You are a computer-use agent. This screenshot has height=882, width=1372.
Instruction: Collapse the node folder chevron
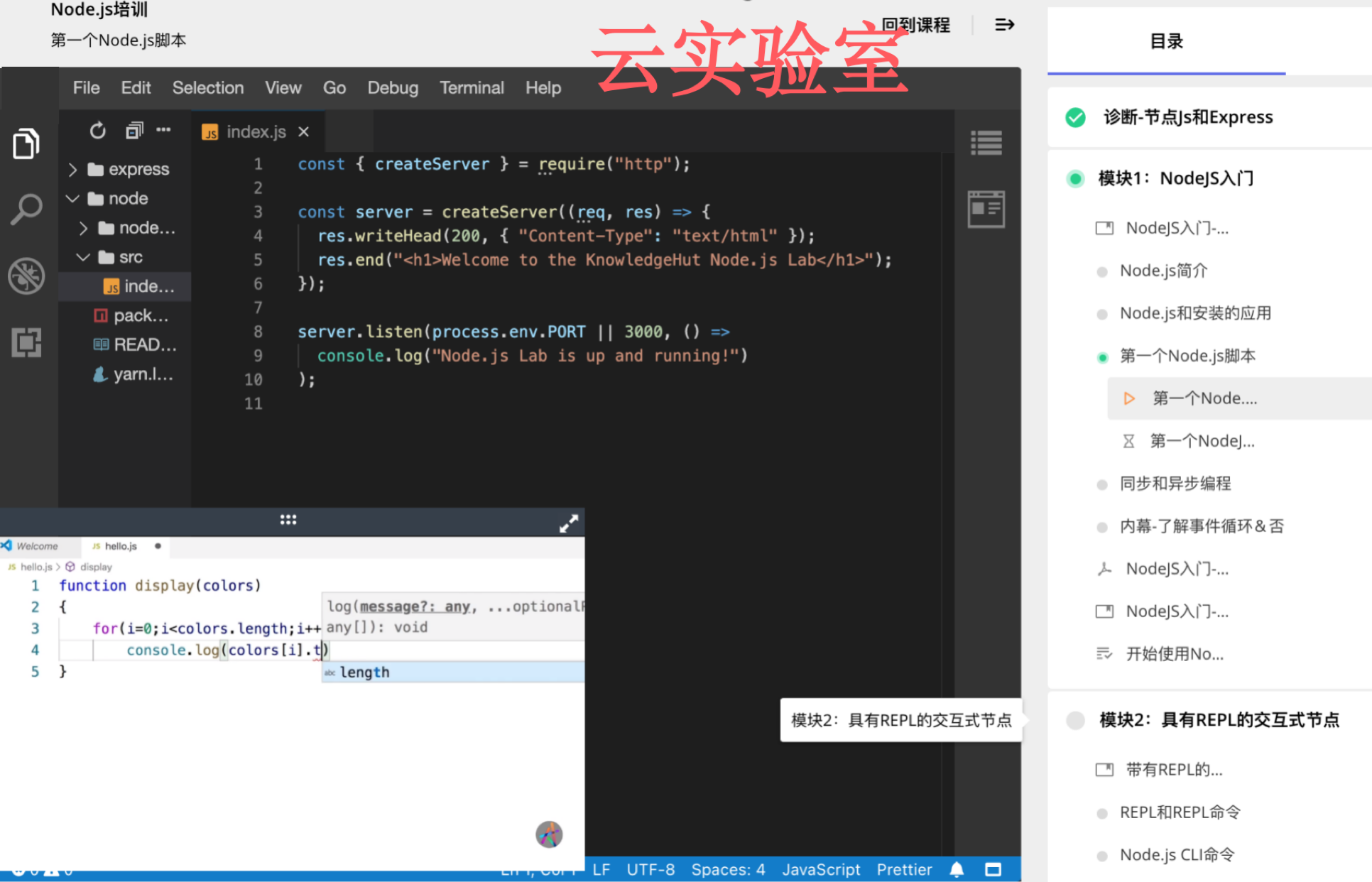tap(72, 198)
